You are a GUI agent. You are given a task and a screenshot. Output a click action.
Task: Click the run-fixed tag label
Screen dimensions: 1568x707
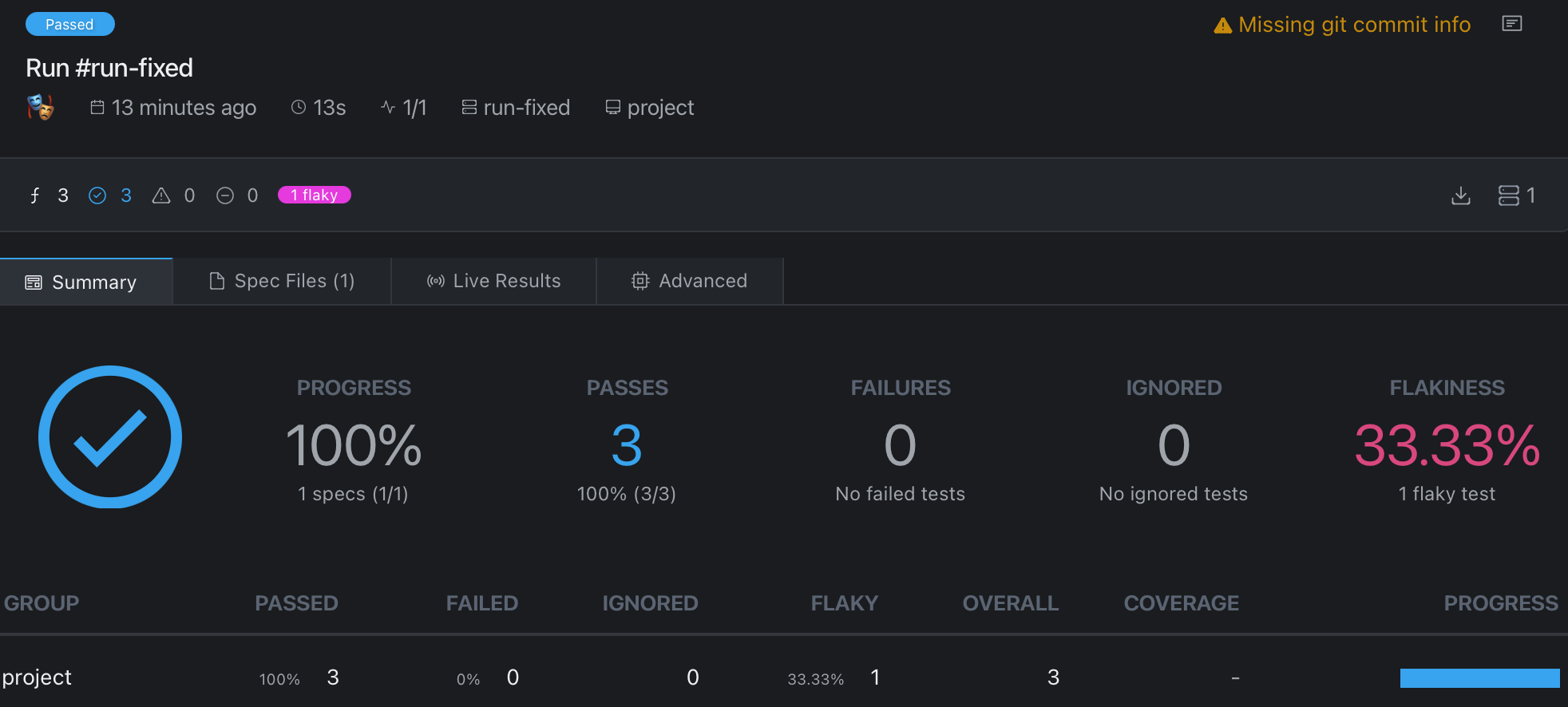pos(526,108)
